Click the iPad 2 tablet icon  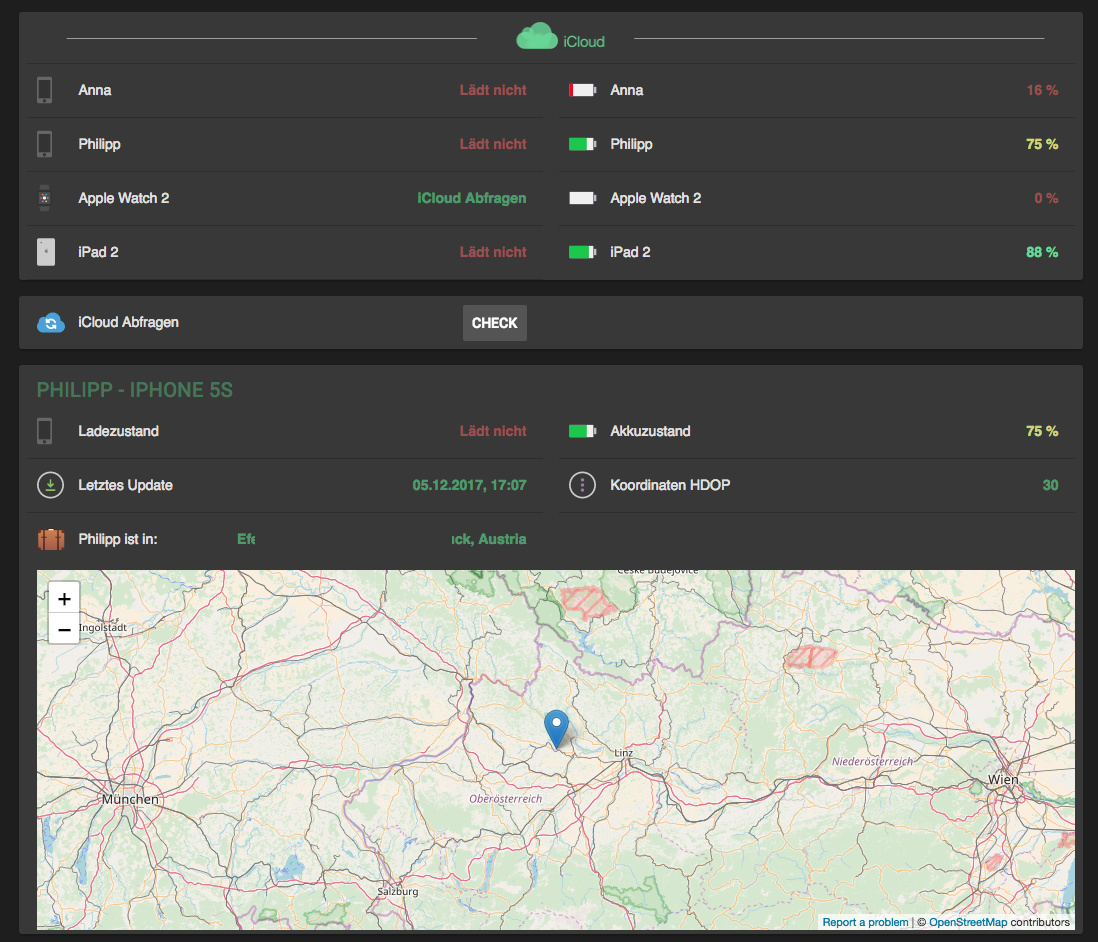pos(45,252)
